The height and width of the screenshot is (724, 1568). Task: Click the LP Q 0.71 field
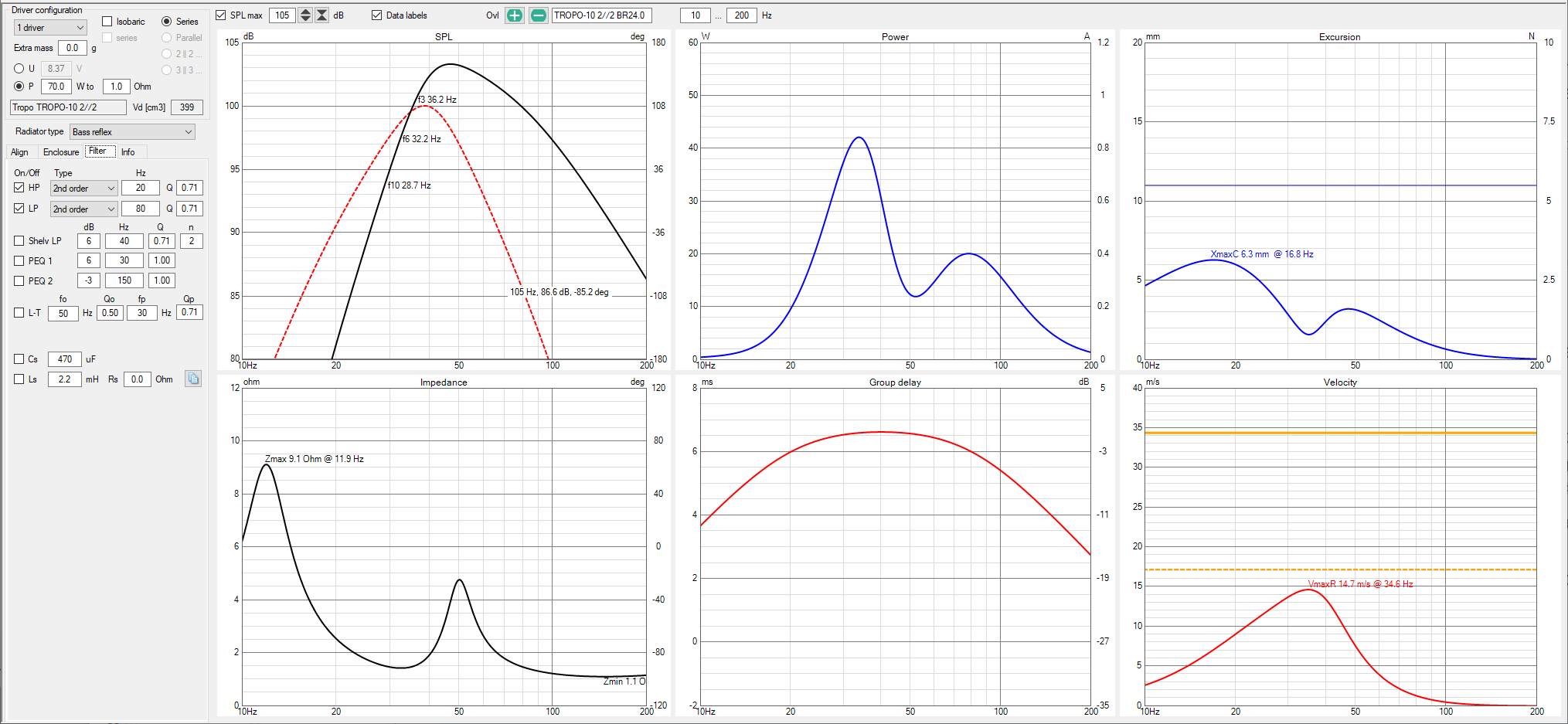pos(189,209)
